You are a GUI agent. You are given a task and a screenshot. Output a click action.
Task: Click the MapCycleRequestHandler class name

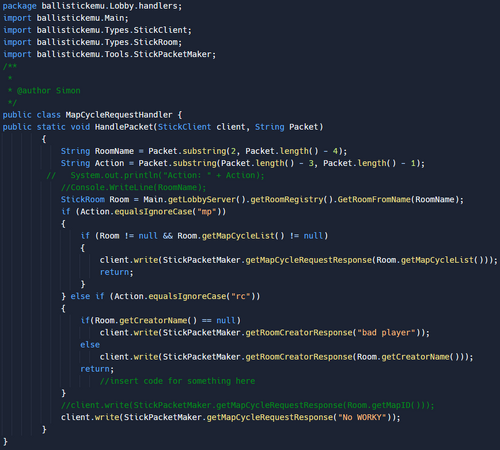pos(119,115)
